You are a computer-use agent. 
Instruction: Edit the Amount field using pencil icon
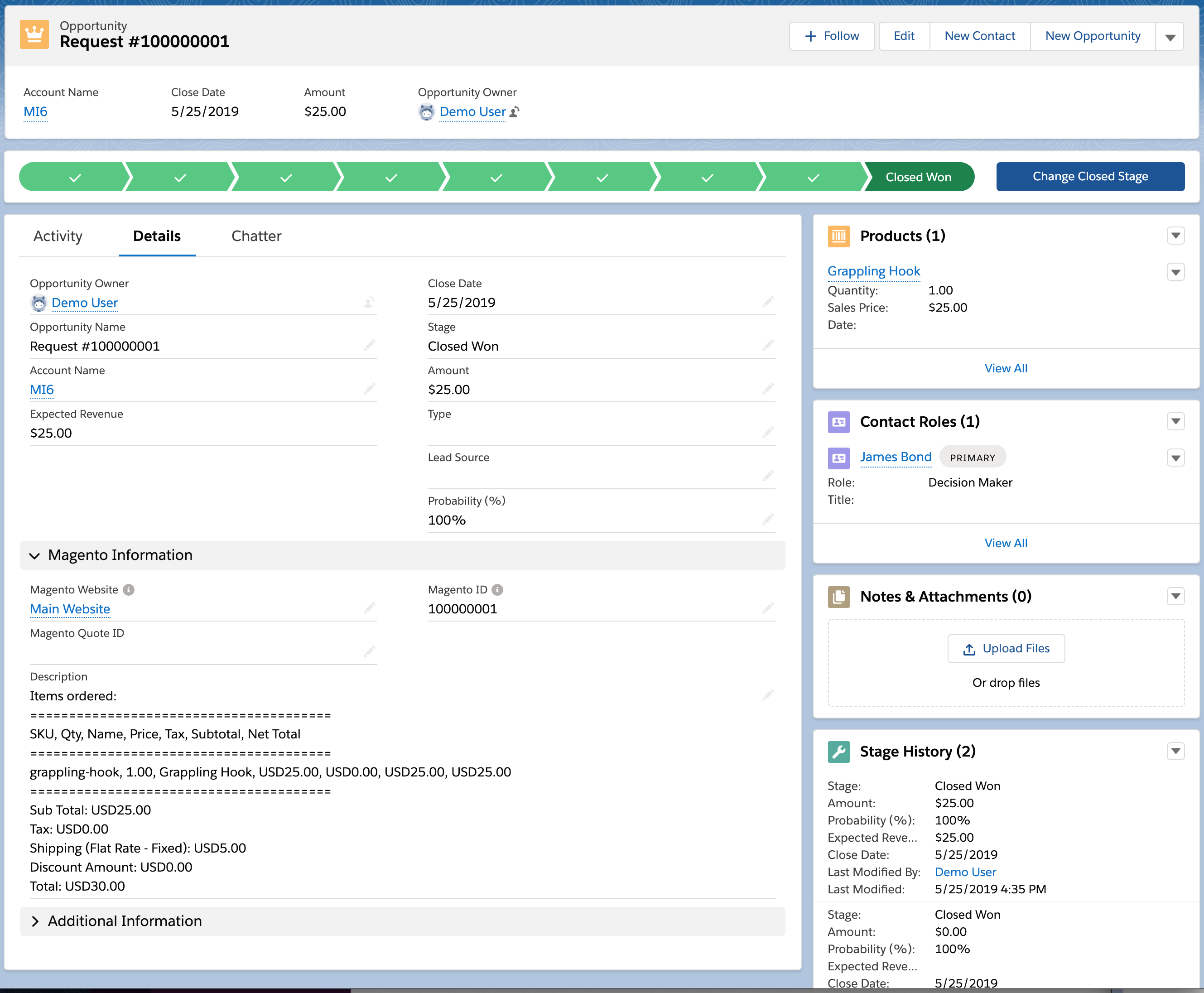point(768,389)
